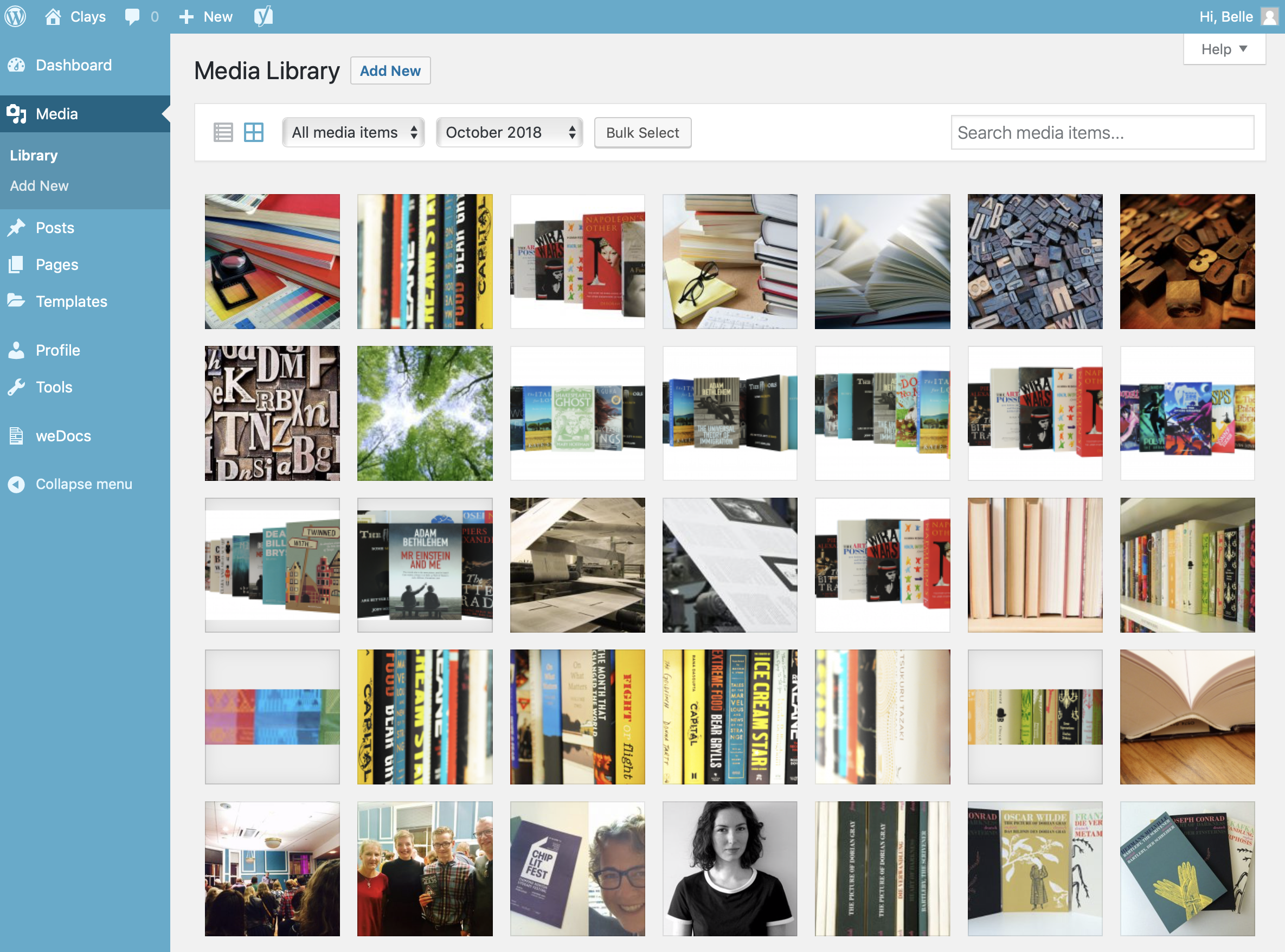Open the user avatar next to Hi, Belle
Image resolution: width=1285 pixels, height=952 pixels.
1269,17
